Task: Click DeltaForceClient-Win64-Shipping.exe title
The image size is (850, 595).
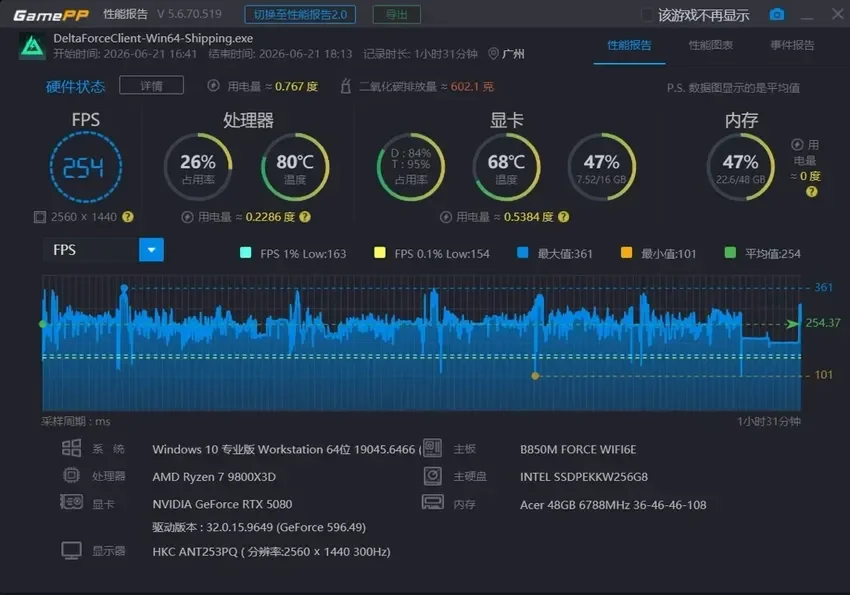Action: (153, 38)
